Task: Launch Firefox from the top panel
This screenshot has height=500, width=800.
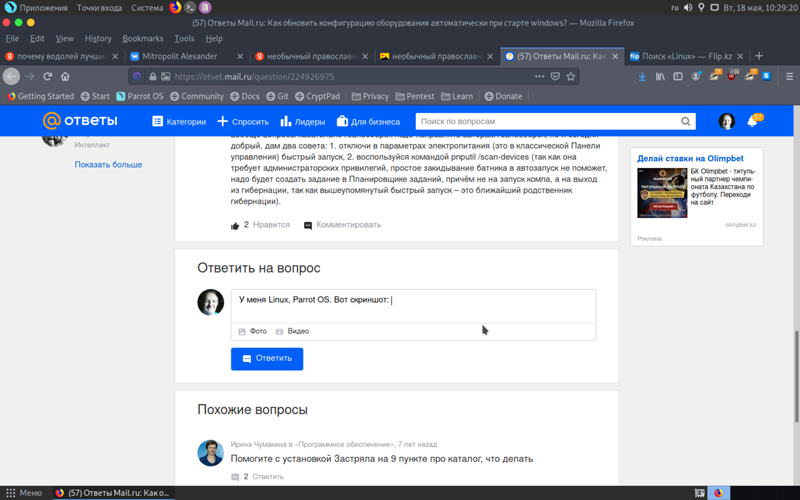Action: click(175, 7)
